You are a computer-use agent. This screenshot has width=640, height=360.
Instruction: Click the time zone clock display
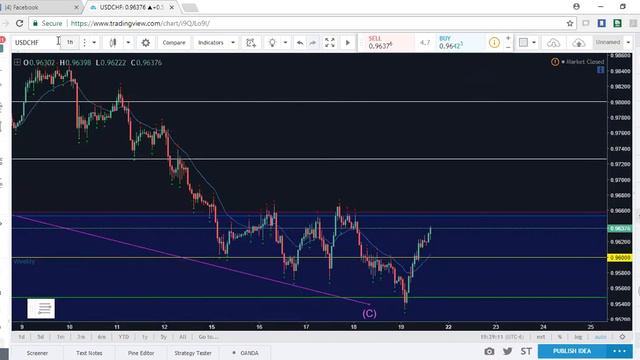pos(502,337)
